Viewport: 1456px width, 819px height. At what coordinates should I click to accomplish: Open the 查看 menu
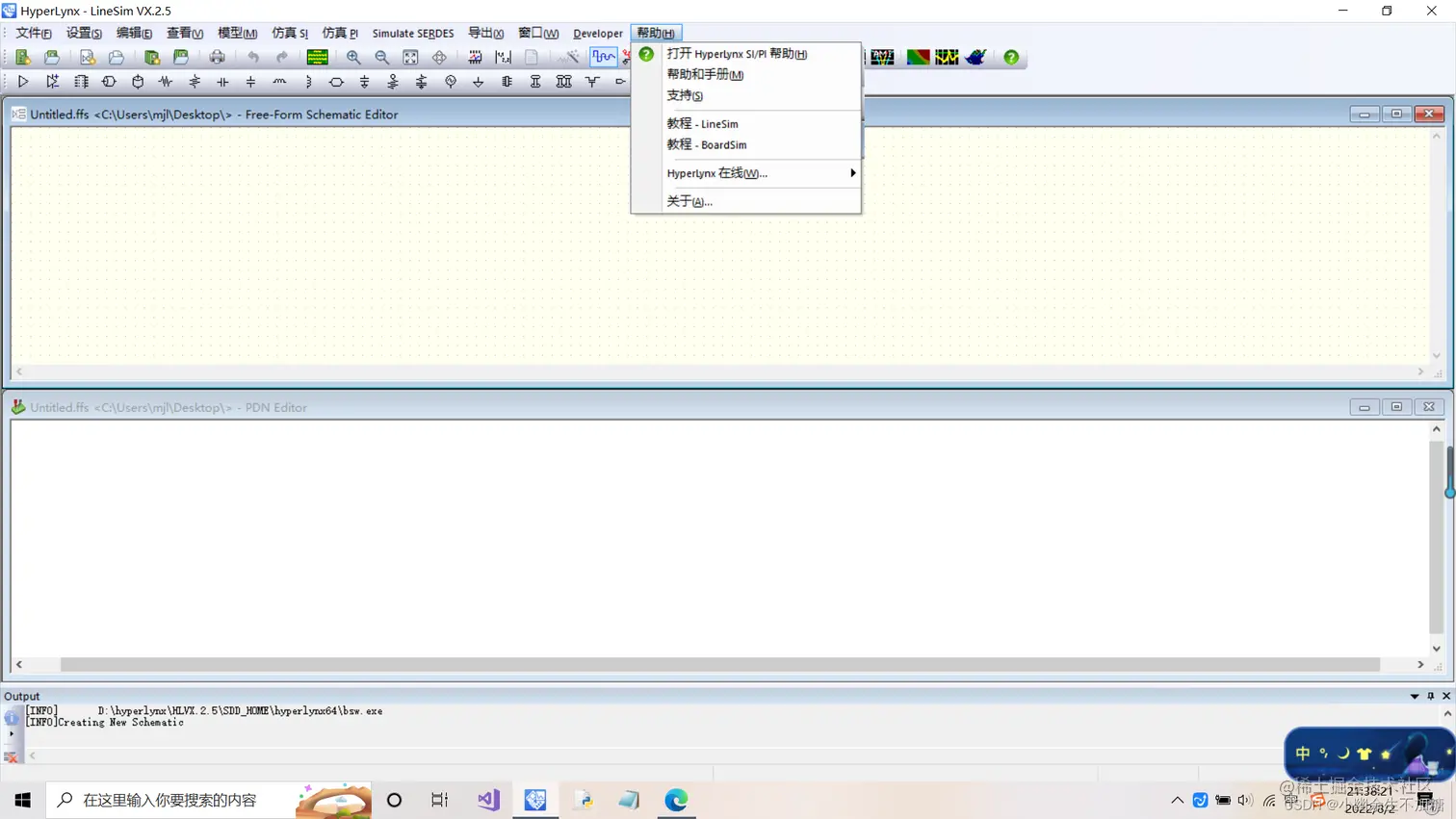click(x=185, y=33)
